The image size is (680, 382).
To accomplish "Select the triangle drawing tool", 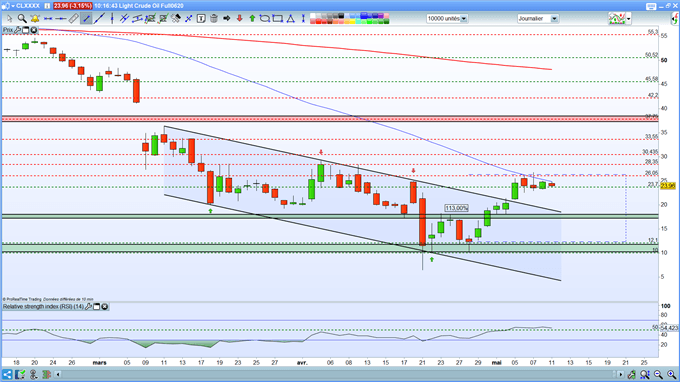I will pyautogui.click(x=291, y=18).
